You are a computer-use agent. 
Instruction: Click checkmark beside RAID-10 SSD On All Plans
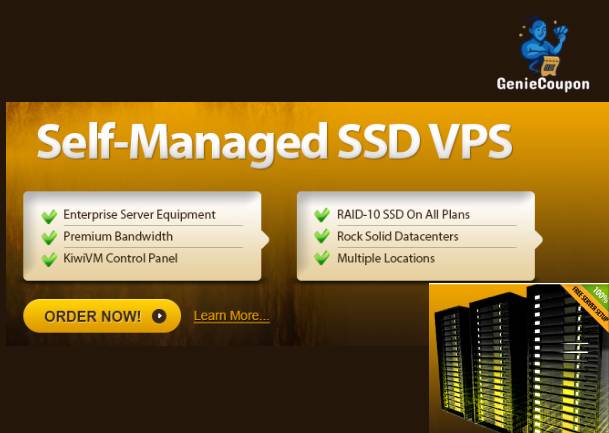[x=322, y=215]
